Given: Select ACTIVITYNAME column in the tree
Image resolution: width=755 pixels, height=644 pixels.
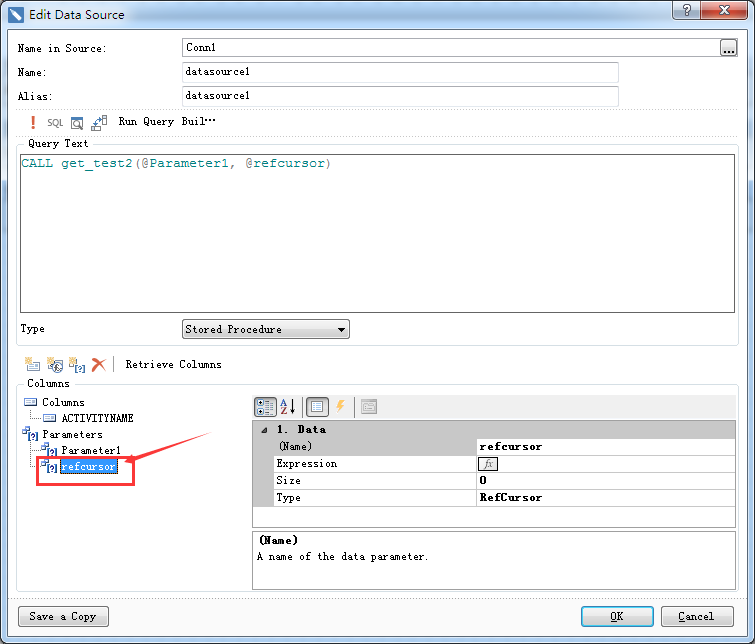Looking at the screenshot, I should pos(97,418).
